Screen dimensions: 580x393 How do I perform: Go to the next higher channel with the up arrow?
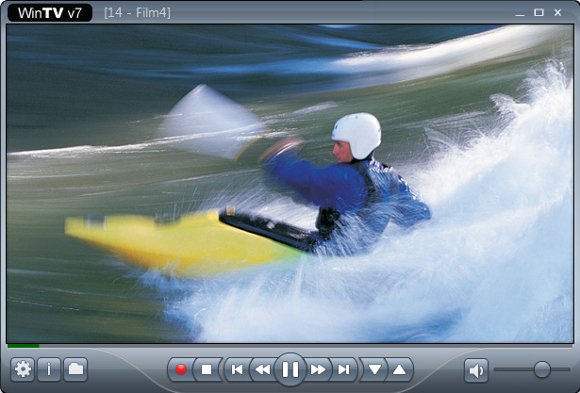(x=399, y=369)
